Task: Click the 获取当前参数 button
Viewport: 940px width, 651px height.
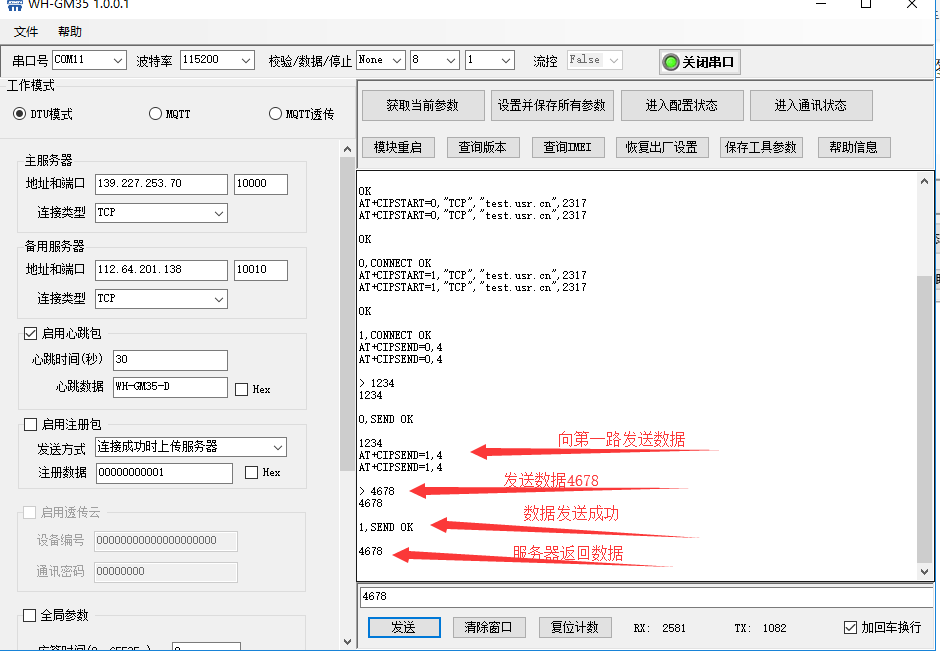Action: pyautogui.click(x=422, y=106)
